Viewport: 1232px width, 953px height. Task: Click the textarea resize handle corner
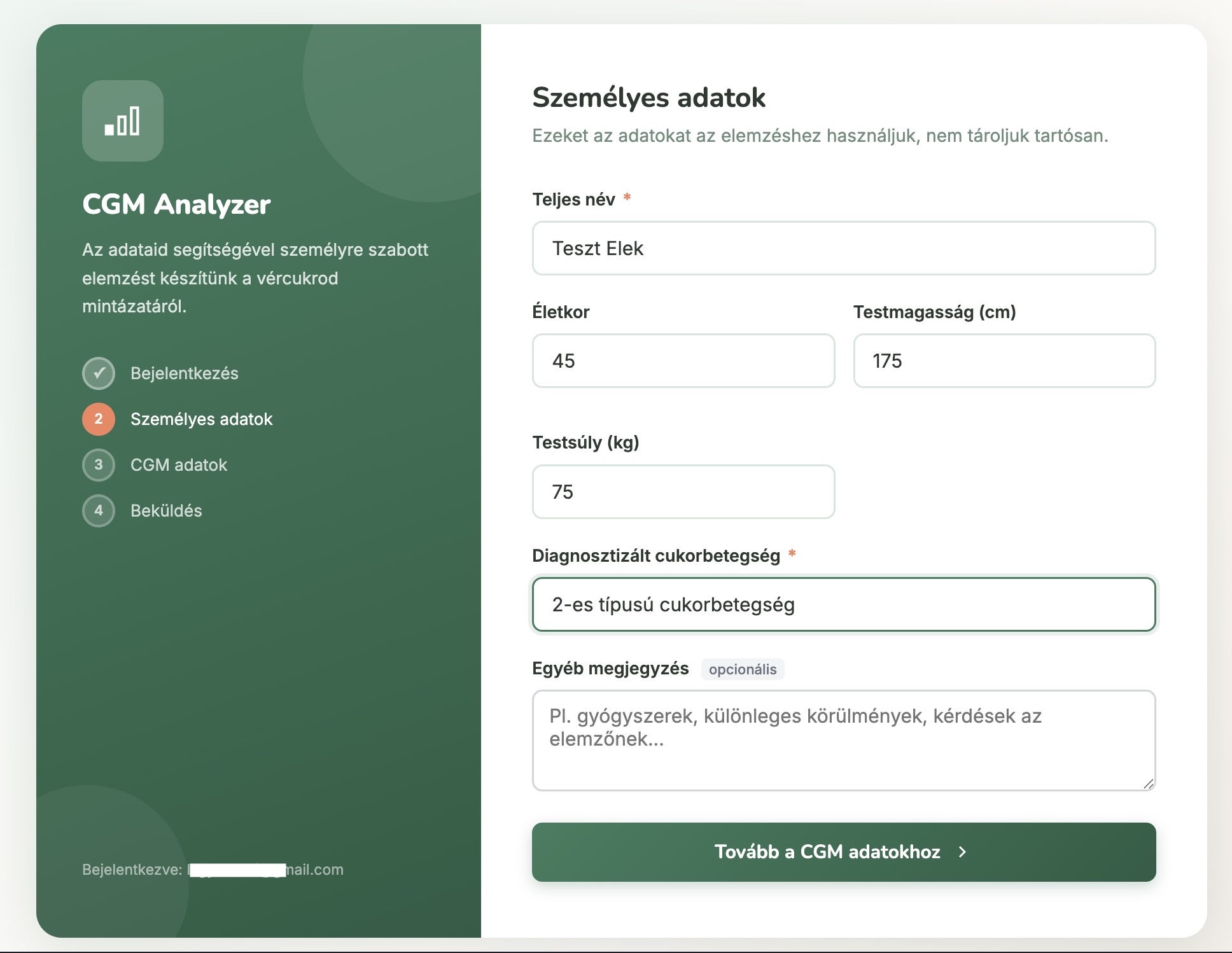(x=1148, y=784)
